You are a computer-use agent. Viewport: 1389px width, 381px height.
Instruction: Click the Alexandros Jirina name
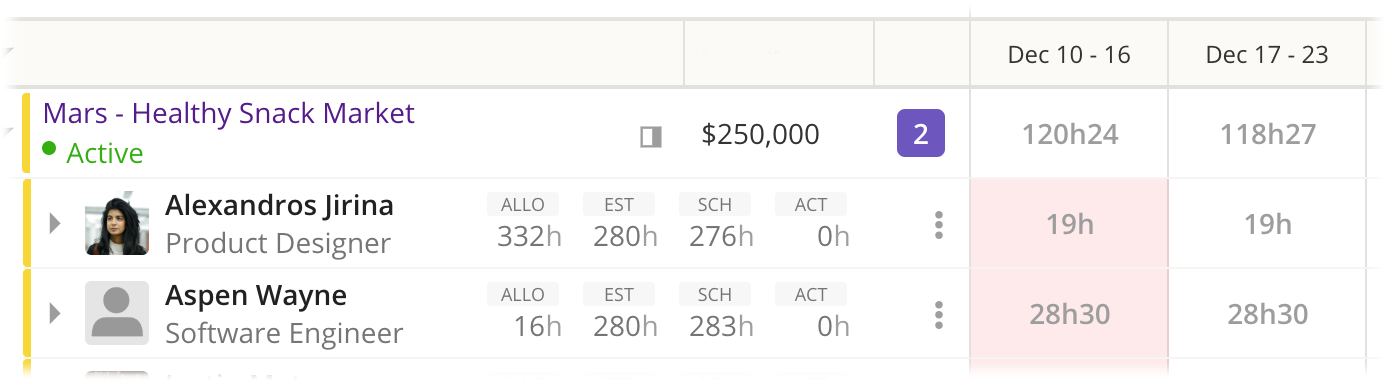(x=279, y=206)
